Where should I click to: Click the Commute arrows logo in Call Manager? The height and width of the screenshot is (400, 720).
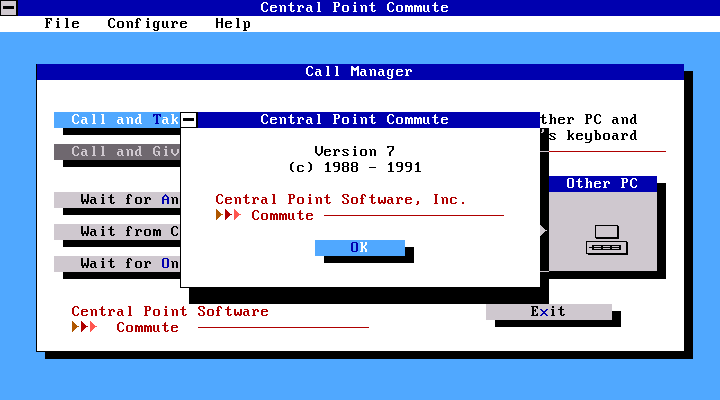tap(84, 327)
